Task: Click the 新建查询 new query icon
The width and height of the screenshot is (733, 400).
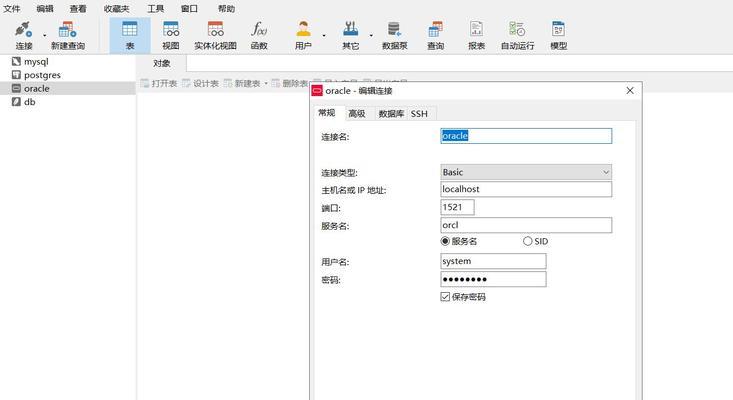Action: (68, 36)
